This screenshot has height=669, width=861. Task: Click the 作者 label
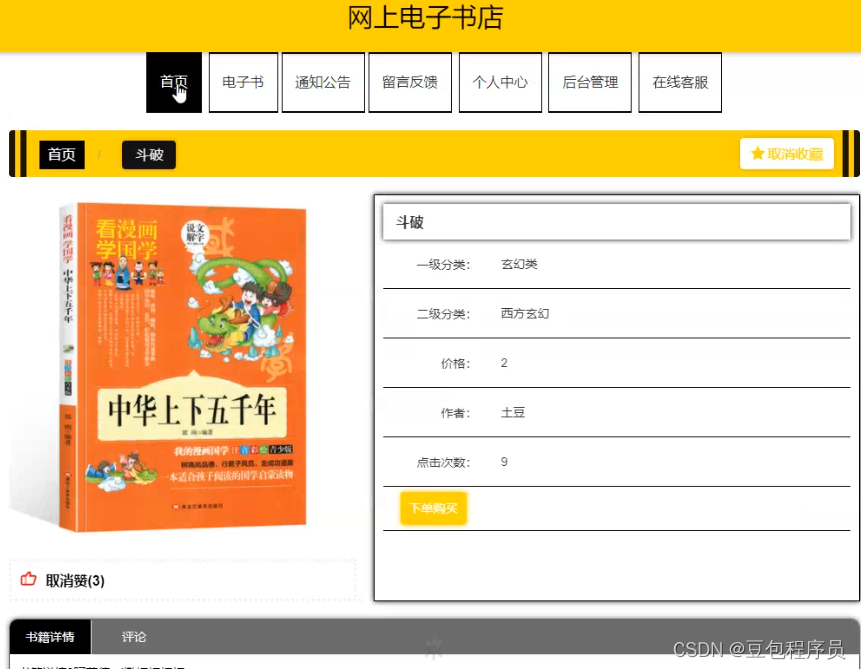pyautogui.click(x=455, y=413)
